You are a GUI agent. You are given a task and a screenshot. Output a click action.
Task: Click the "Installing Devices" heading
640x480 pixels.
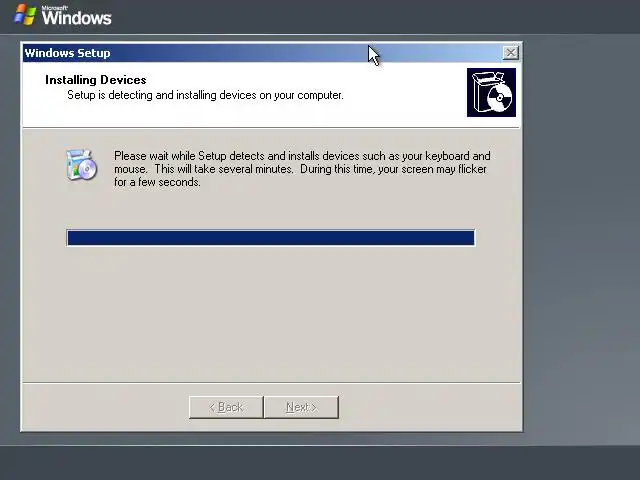[x=96, y=80]
